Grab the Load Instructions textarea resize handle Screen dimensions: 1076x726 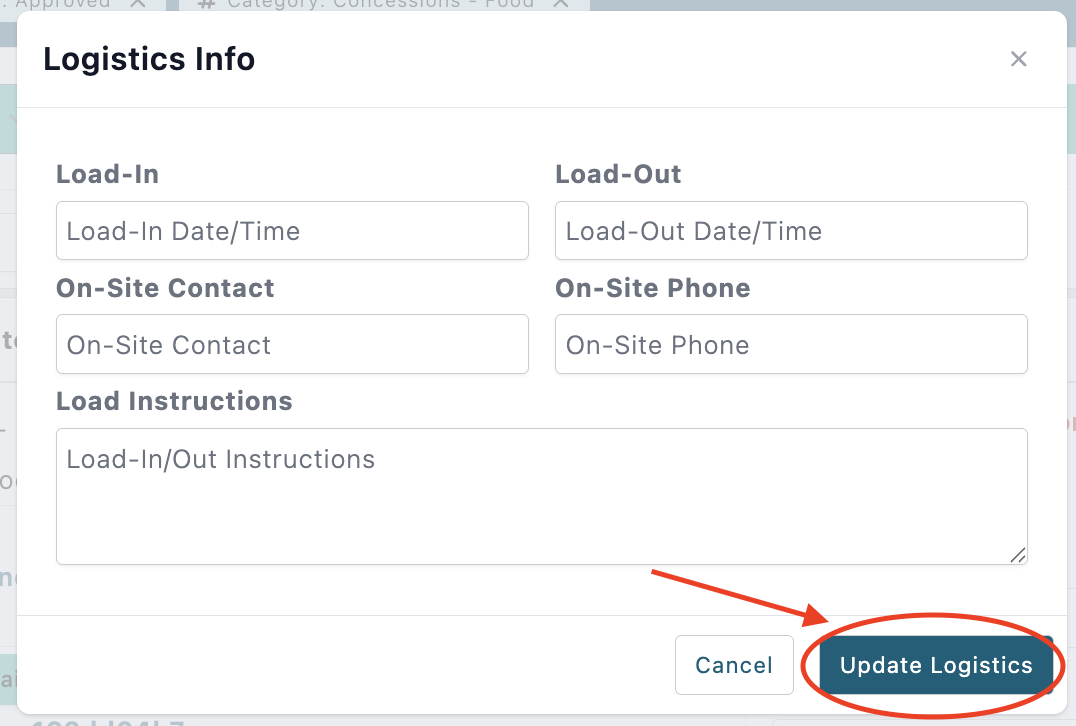(x=1018, y=555)
